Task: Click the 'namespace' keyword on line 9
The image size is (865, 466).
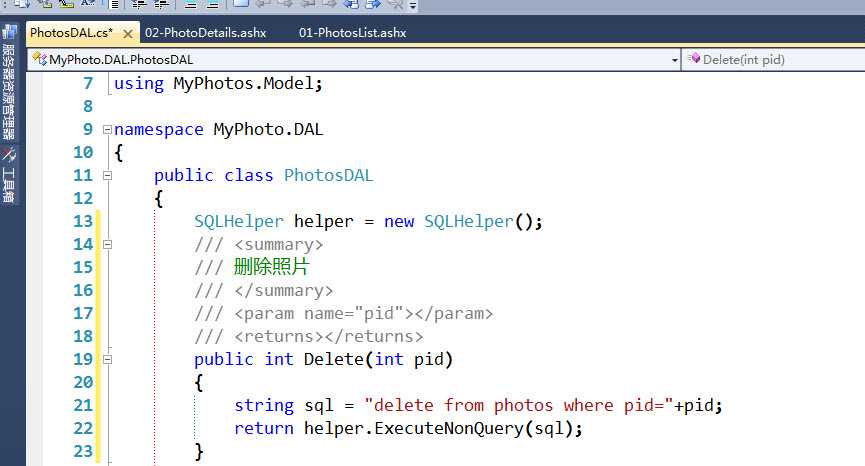Action: pos(158,130)
